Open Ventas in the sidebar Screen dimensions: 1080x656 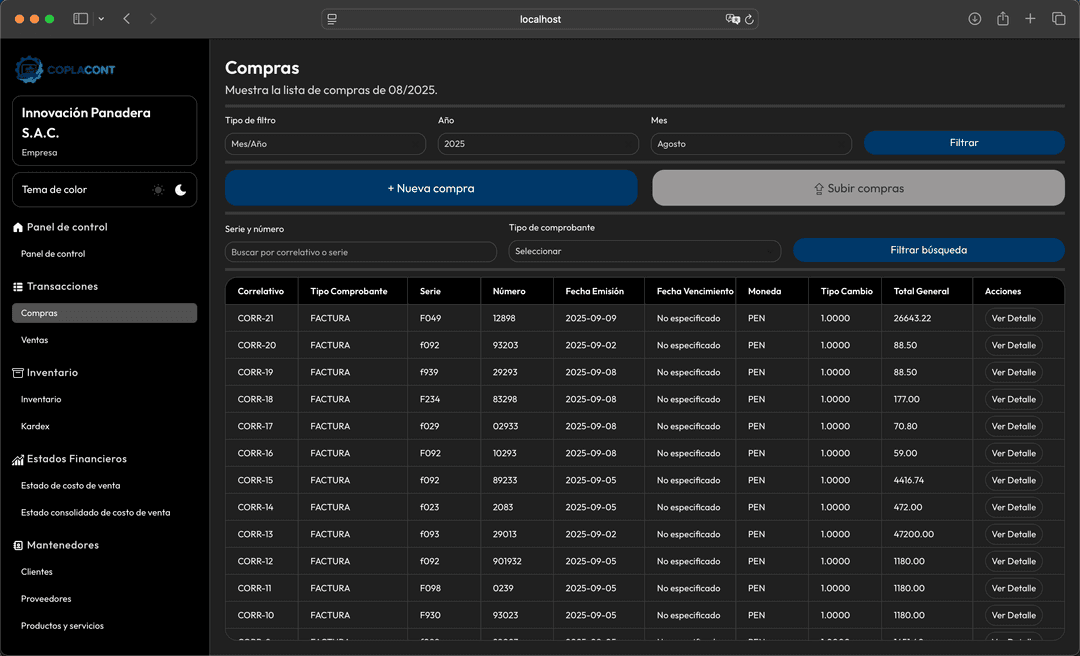click(x=35, y=340)
